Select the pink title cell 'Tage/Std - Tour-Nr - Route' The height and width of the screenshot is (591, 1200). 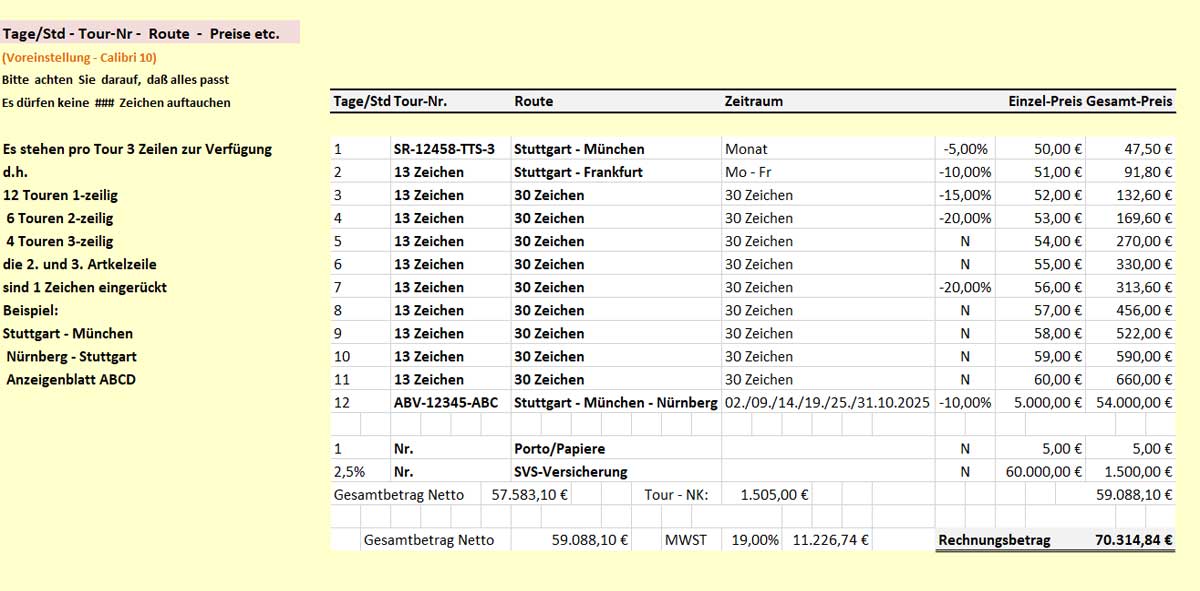click(150, 34)
